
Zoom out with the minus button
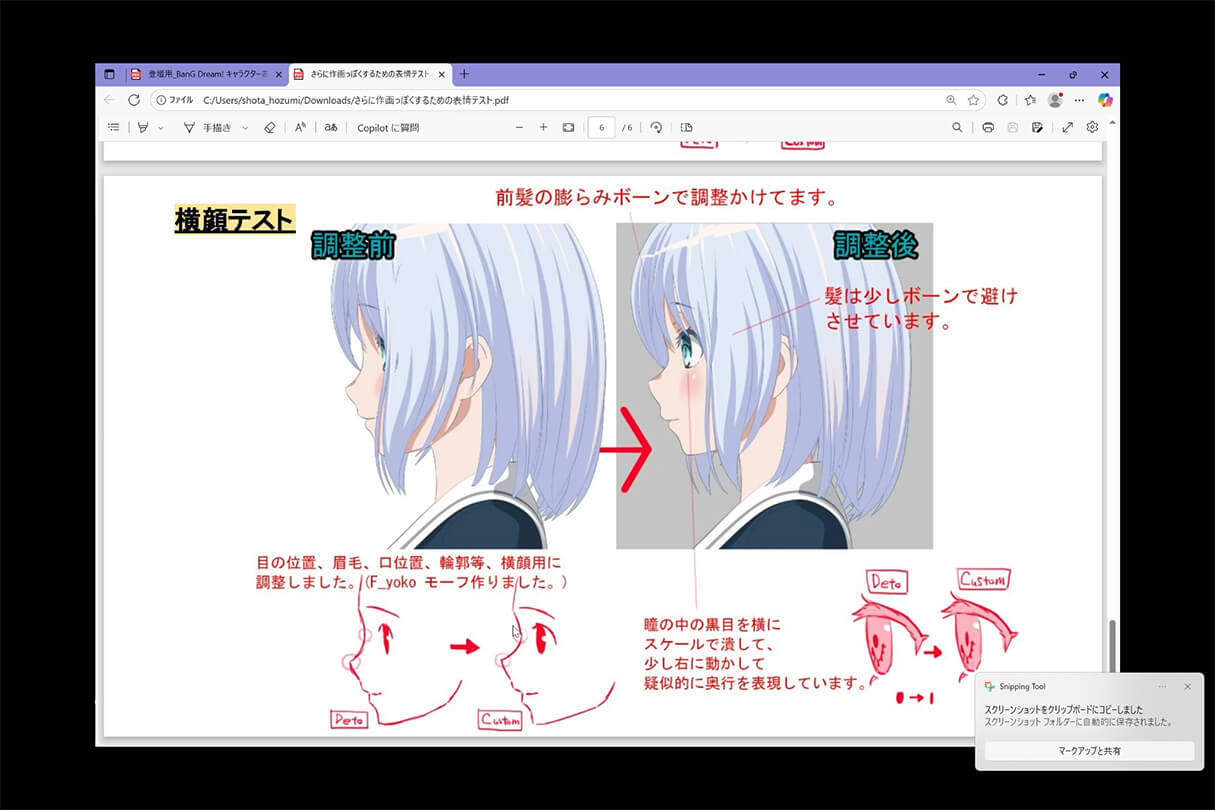[519, 128]
